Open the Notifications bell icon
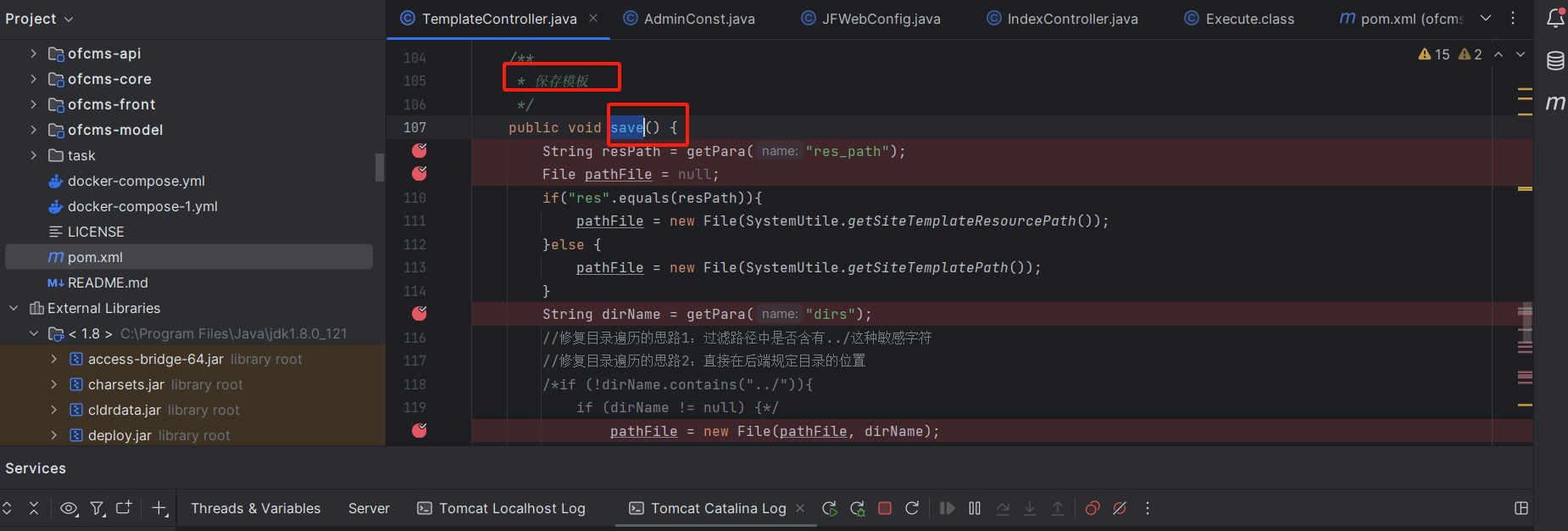 point(1555,18)
